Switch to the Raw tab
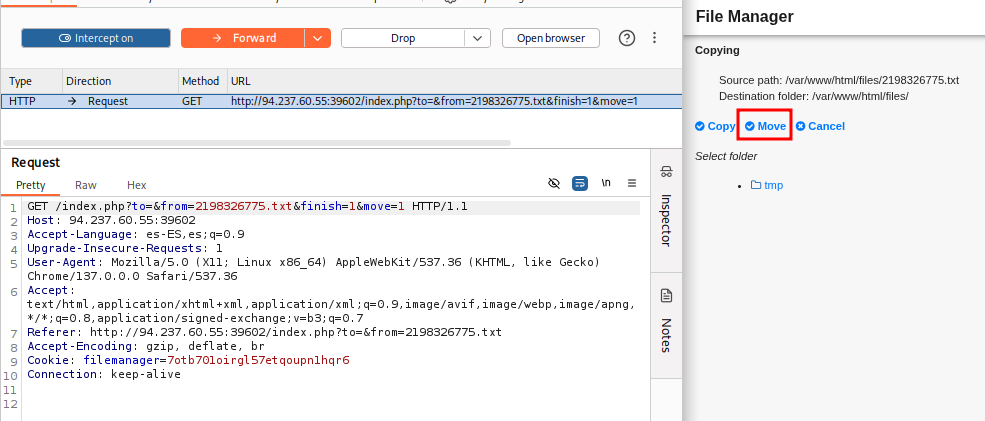The height and width of the screenshot is (421, 985). [86, 185]
